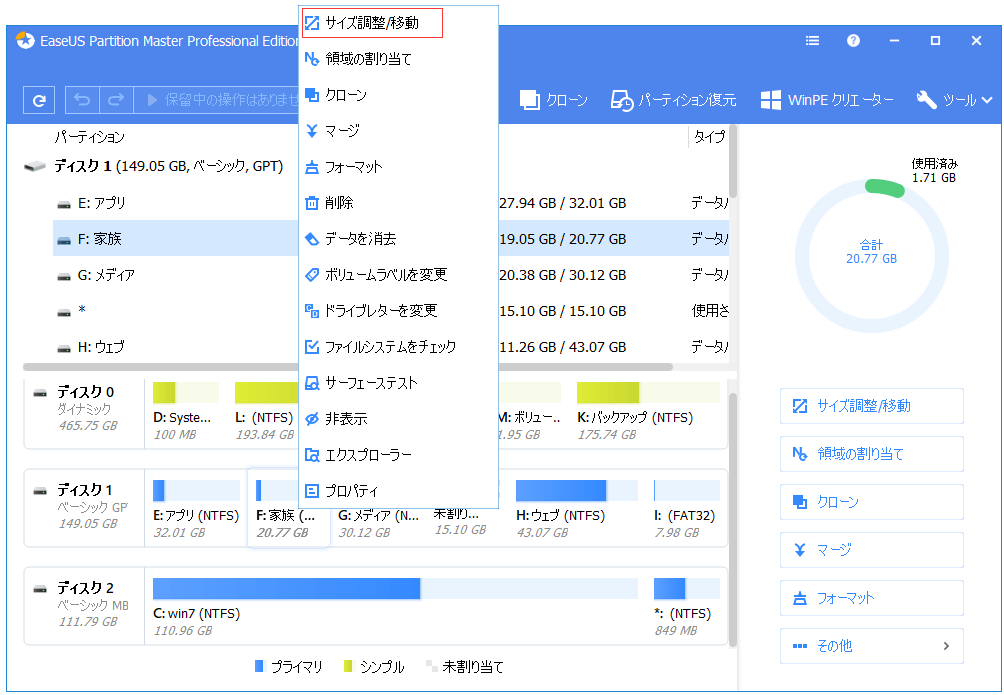Click the refresh button in the toolbar
1004x695 pixels.
click(39, 100)
